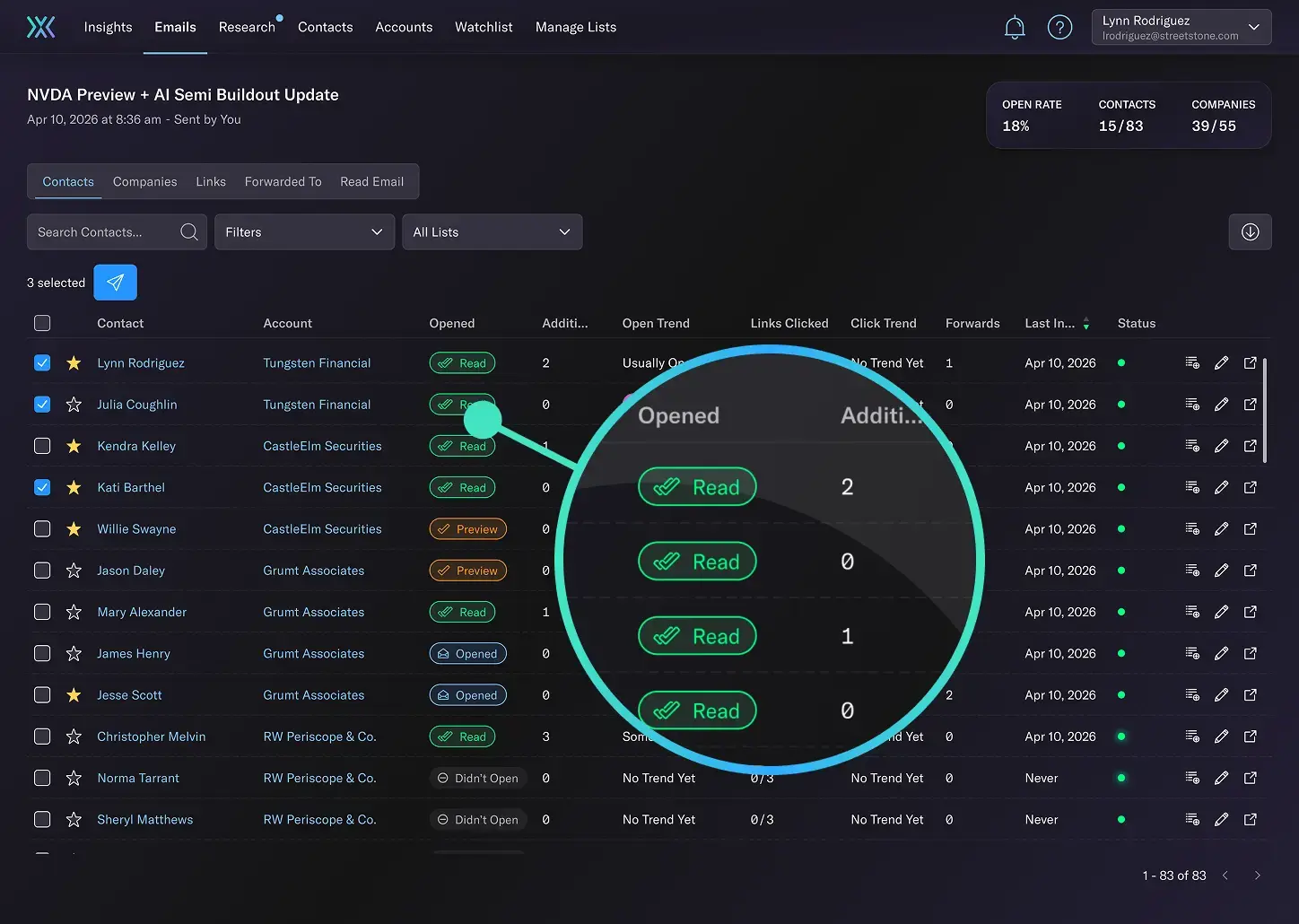This screenshot has height=924, width=1299.
Task: Show the Forwarded To tab
Action: click(283, 181)
